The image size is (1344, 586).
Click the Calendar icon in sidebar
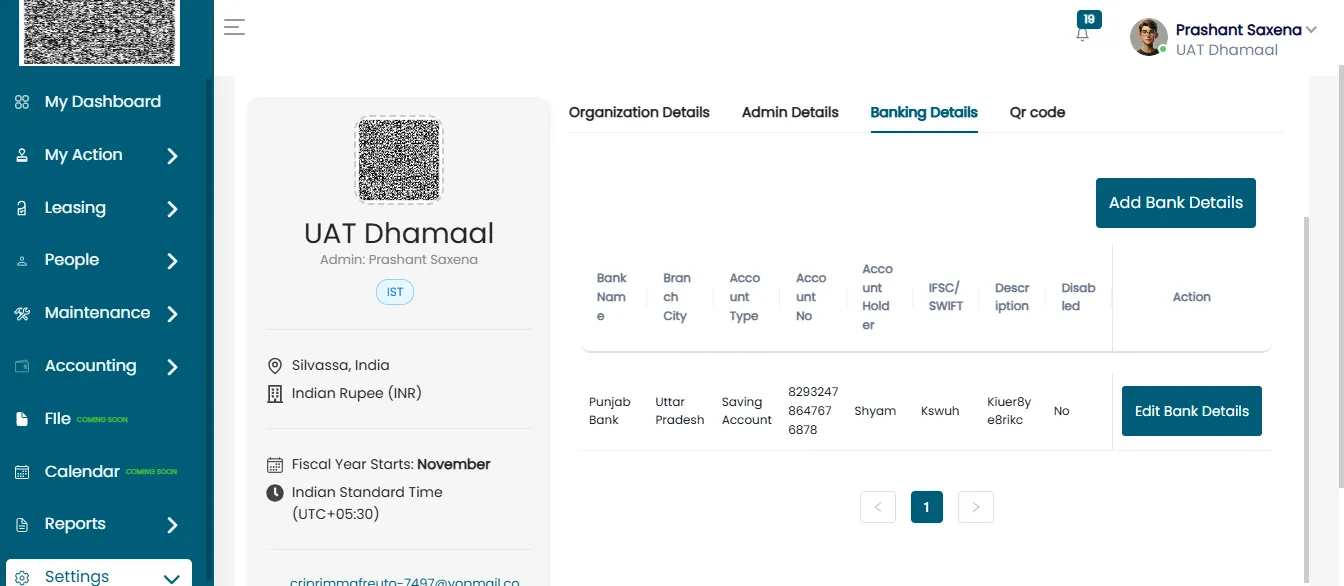point(22,472)
